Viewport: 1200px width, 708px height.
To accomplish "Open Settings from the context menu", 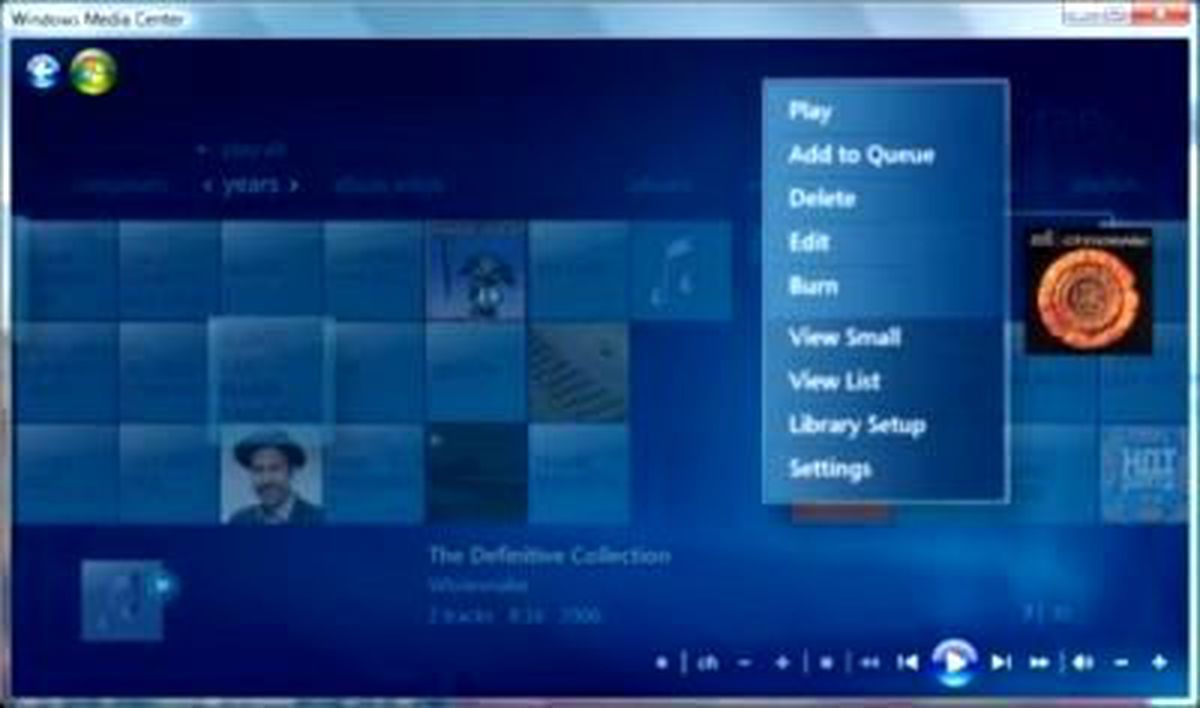I will click(x=830, y=468).
